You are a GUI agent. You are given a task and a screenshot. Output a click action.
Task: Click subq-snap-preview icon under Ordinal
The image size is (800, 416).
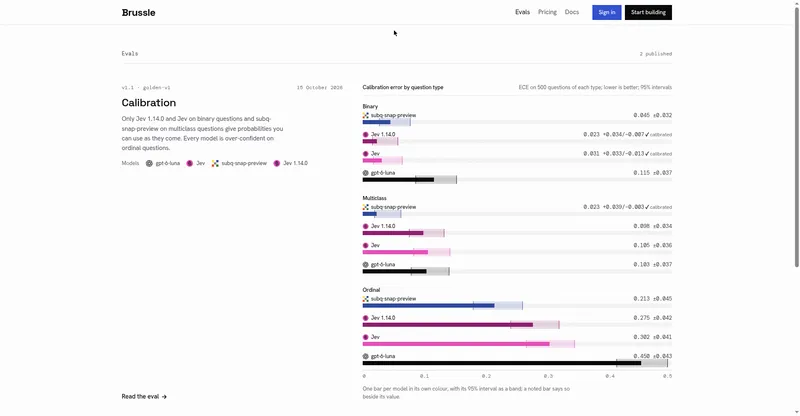(365, 299)
